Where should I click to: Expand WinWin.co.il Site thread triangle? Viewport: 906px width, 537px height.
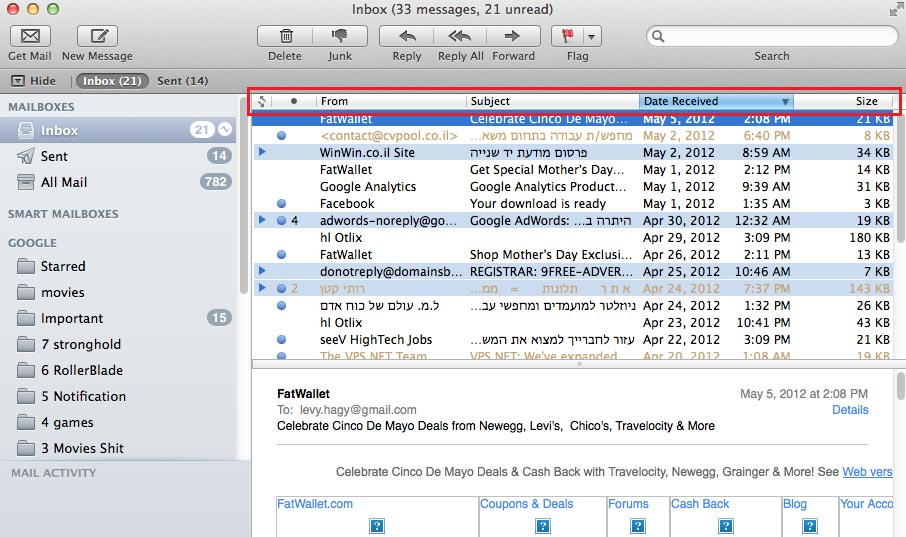[x=262, y=152]
